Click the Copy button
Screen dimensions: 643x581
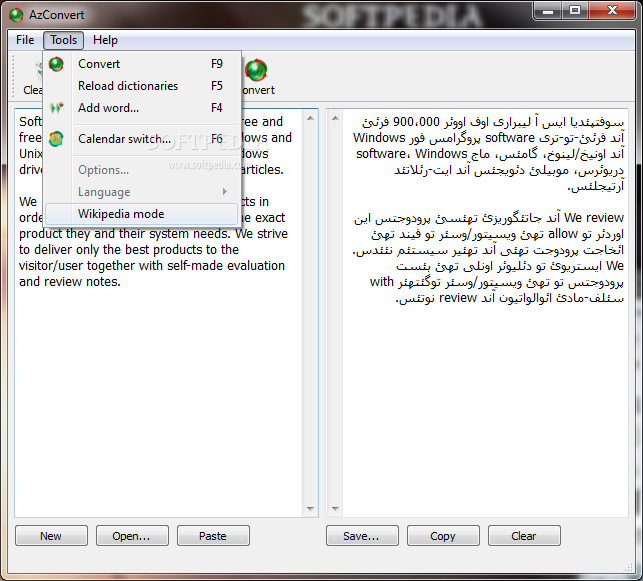[x=443, y=536]
